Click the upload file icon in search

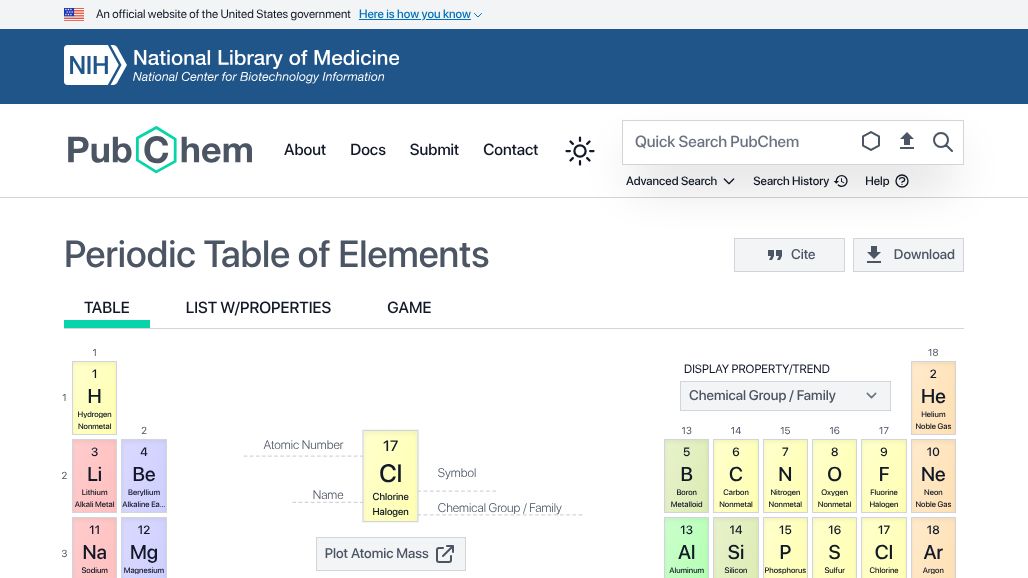(907, 142)
